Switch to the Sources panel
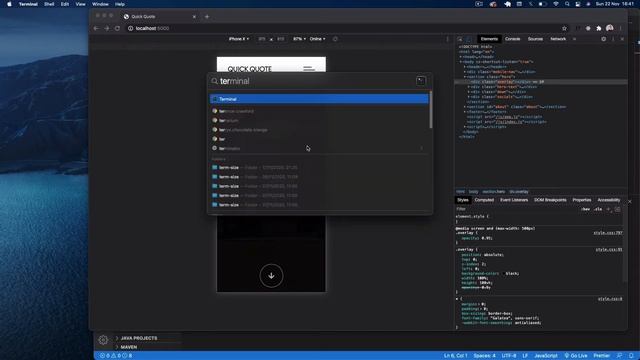Image resolution: width=640 pixels, height=360 pixels. [x=535, y=39]
